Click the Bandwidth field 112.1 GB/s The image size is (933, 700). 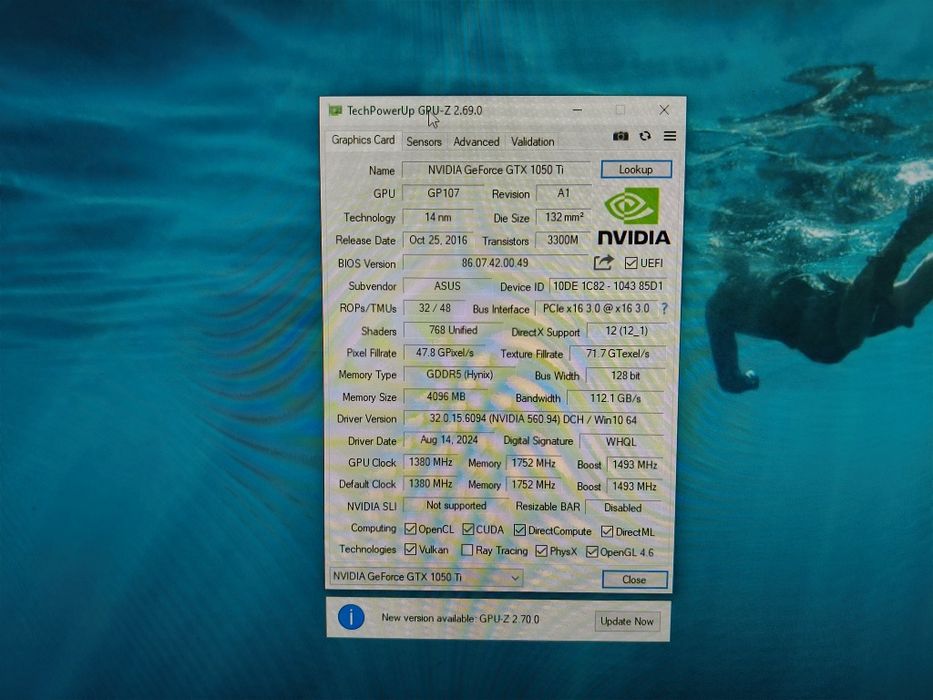tap(615, 398)
